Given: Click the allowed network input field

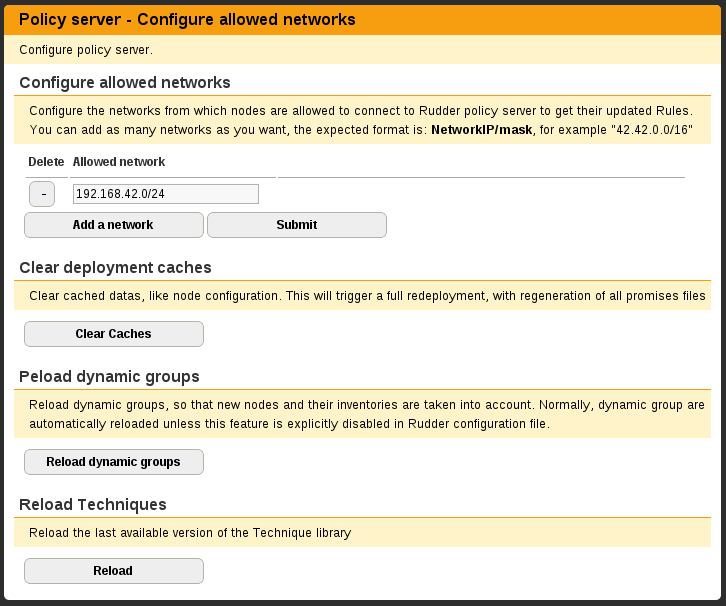Looking at the screenshot, I should (166, 194).
